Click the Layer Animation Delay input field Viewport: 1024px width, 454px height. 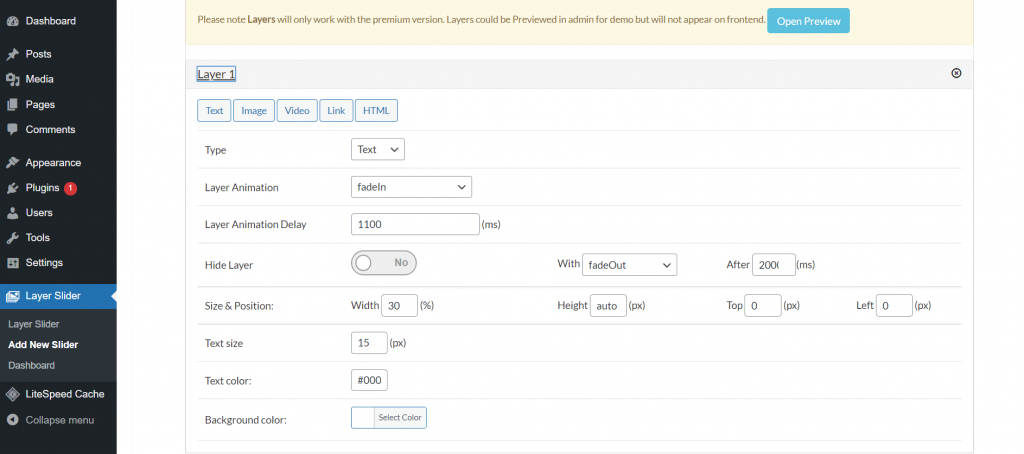(415, 224)
